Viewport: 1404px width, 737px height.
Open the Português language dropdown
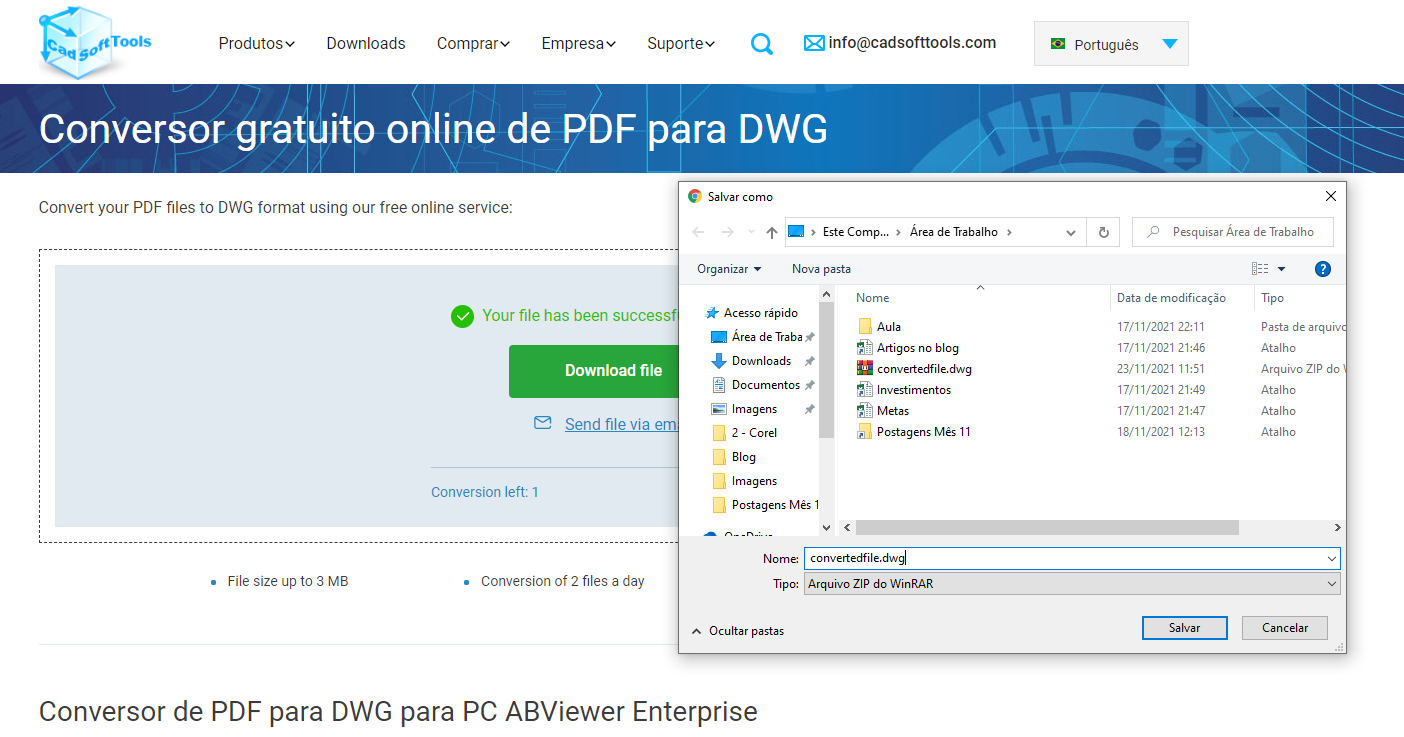[1111, 44]
